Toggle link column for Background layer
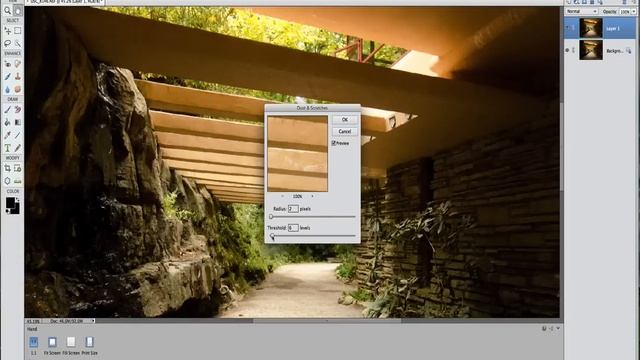The height and width of the screenshot is (360, 640). pyautogui.click(x=573, y=50)
